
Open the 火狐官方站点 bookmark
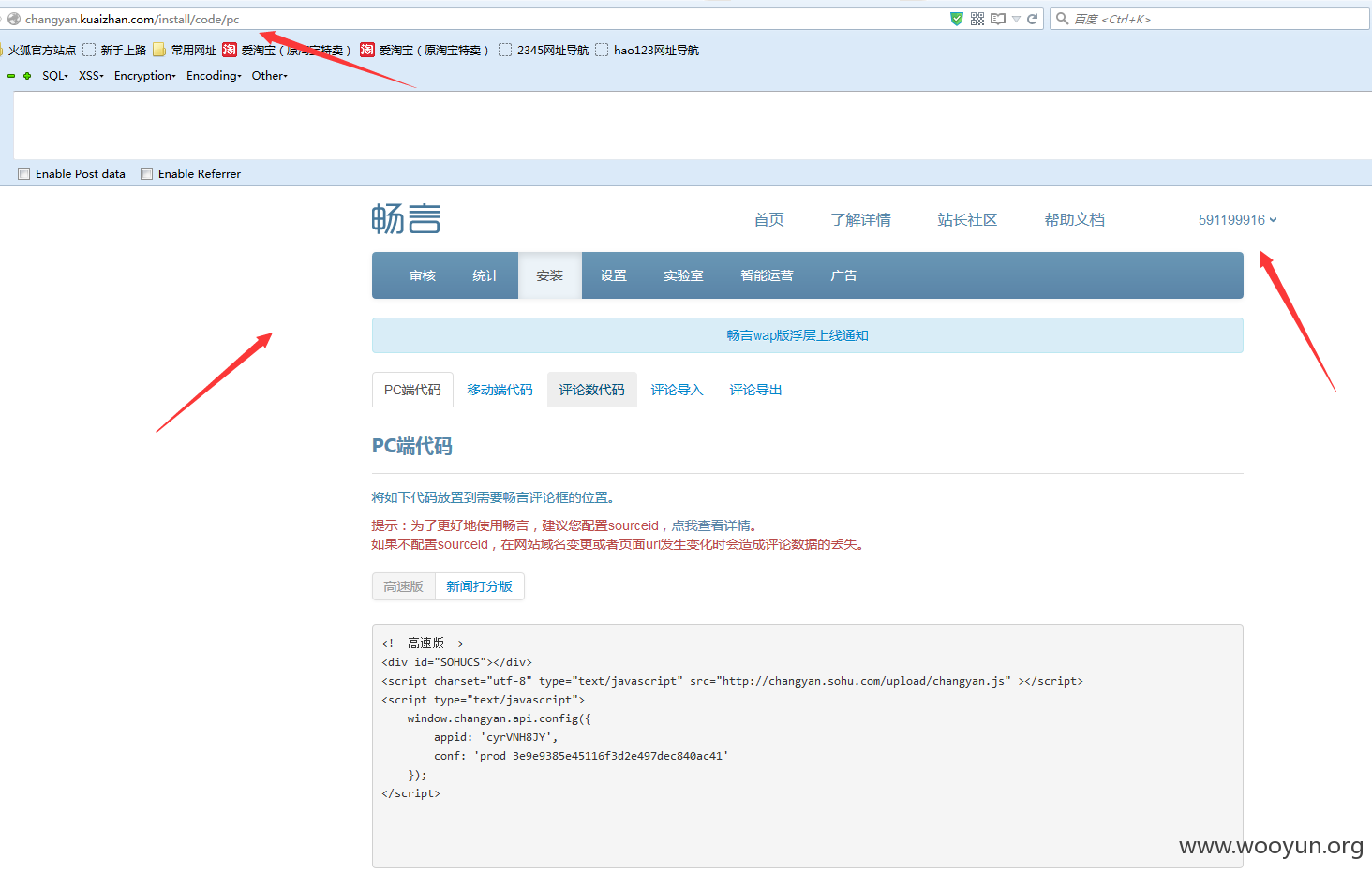(x=37, y=51)
